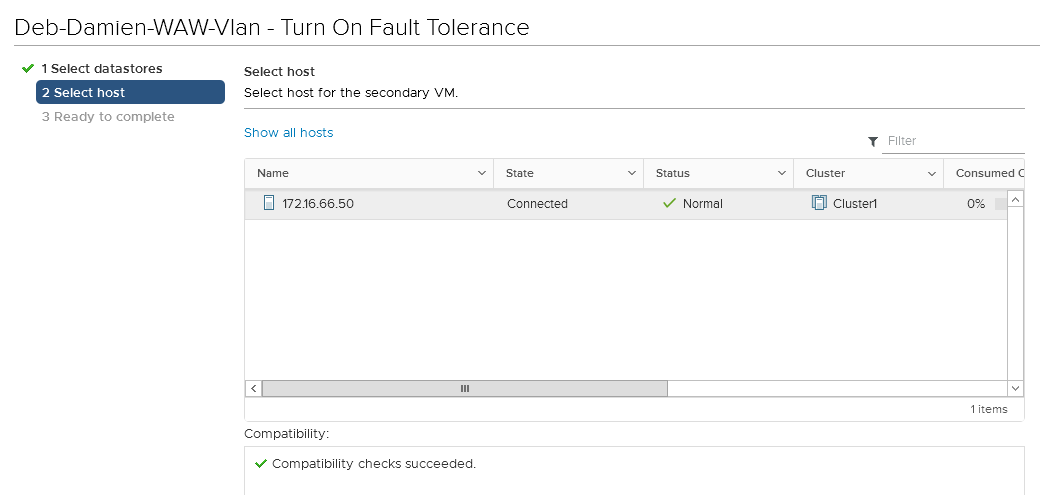Go to step 1 Select datastores
The width and height of the screenshot is (1041, 495).
(101, 68)
